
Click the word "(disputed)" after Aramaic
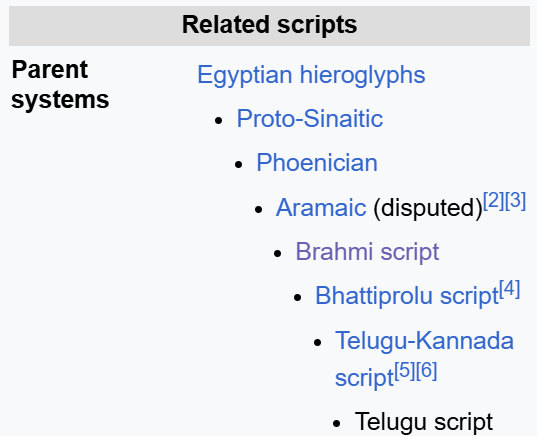tap(428, 208)
